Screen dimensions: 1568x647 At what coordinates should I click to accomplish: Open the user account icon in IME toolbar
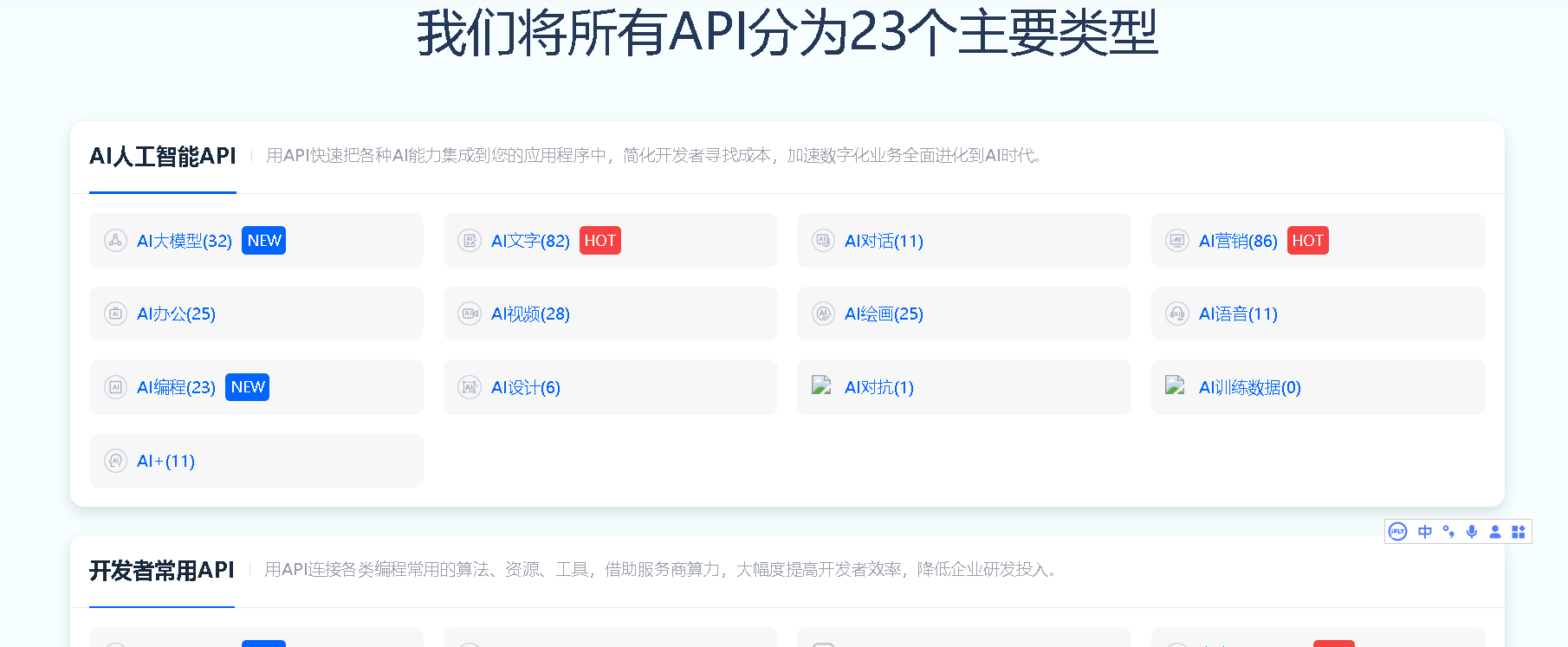tap(1495, 532)
